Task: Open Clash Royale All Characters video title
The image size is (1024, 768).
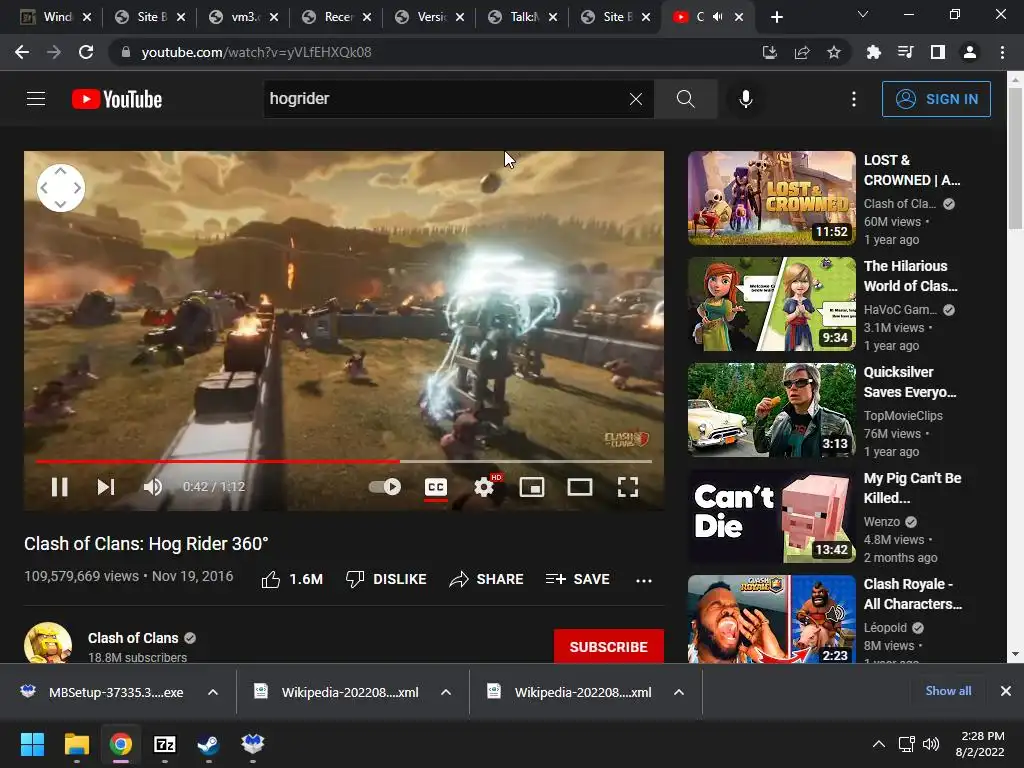Action: pos(912,594)
